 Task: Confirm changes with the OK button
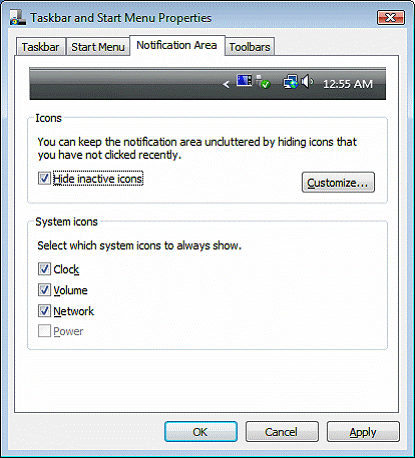[201, 432]
